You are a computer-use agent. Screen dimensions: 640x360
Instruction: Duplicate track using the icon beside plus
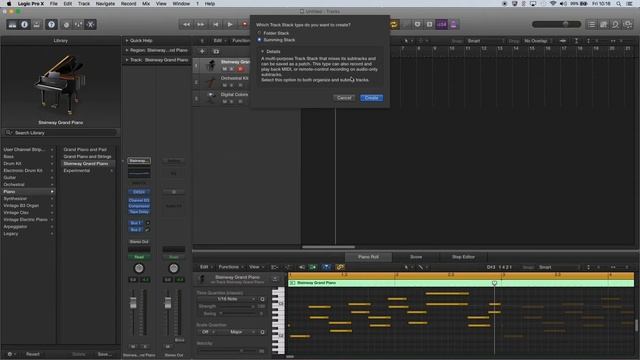point(216,51)
